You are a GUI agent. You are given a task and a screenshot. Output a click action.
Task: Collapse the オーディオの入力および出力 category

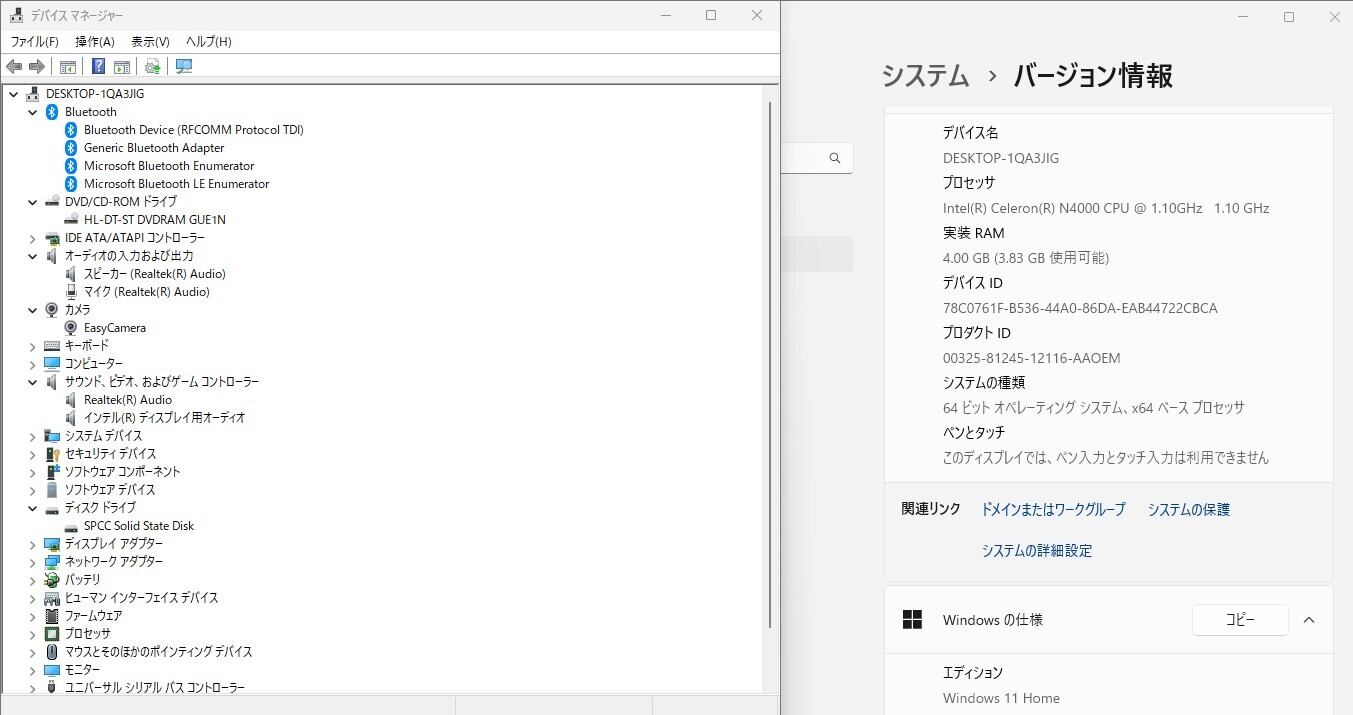(x=32, y=256)
